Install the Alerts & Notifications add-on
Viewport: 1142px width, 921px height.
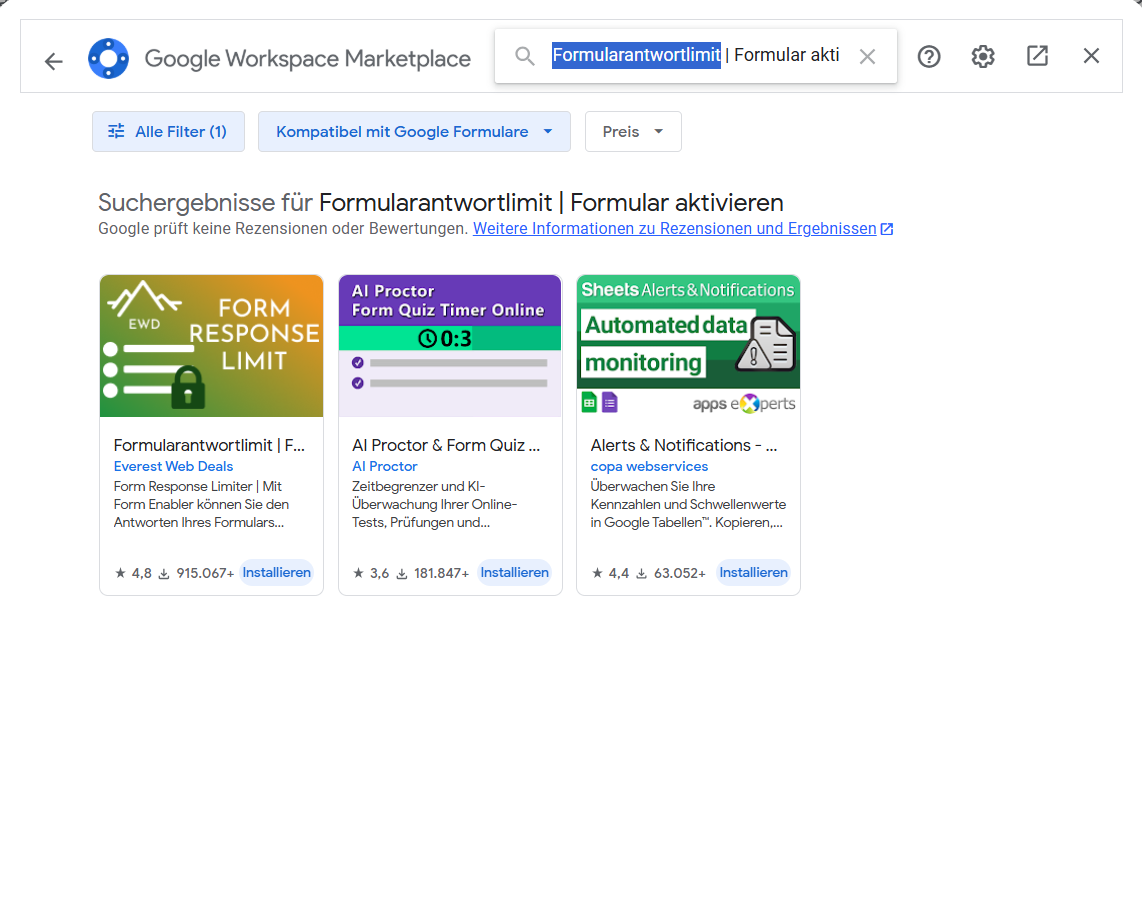pos(753,572)
